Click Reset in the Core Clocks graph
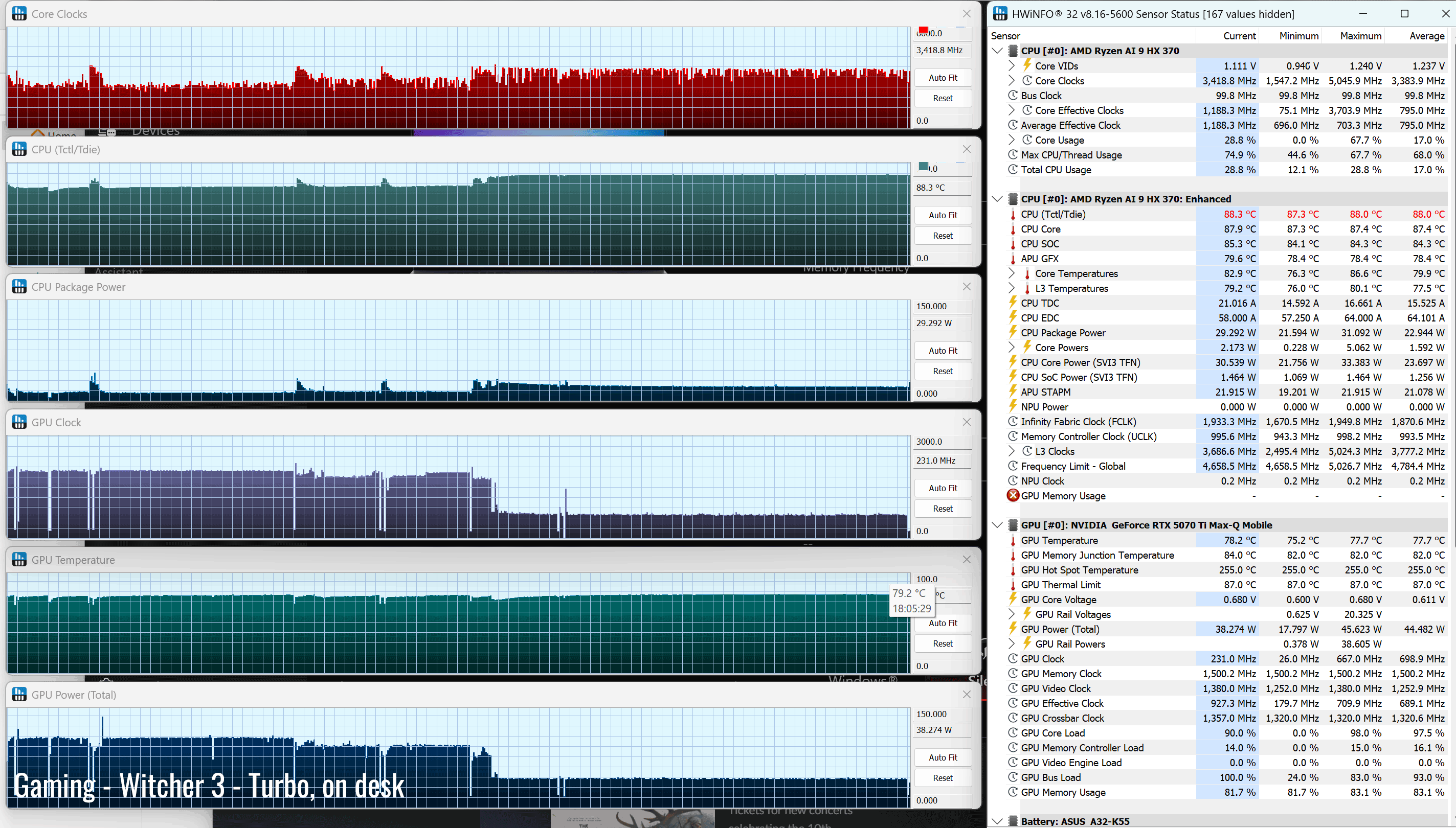This screenshot has width=1456, height=828. click(943, 98)
